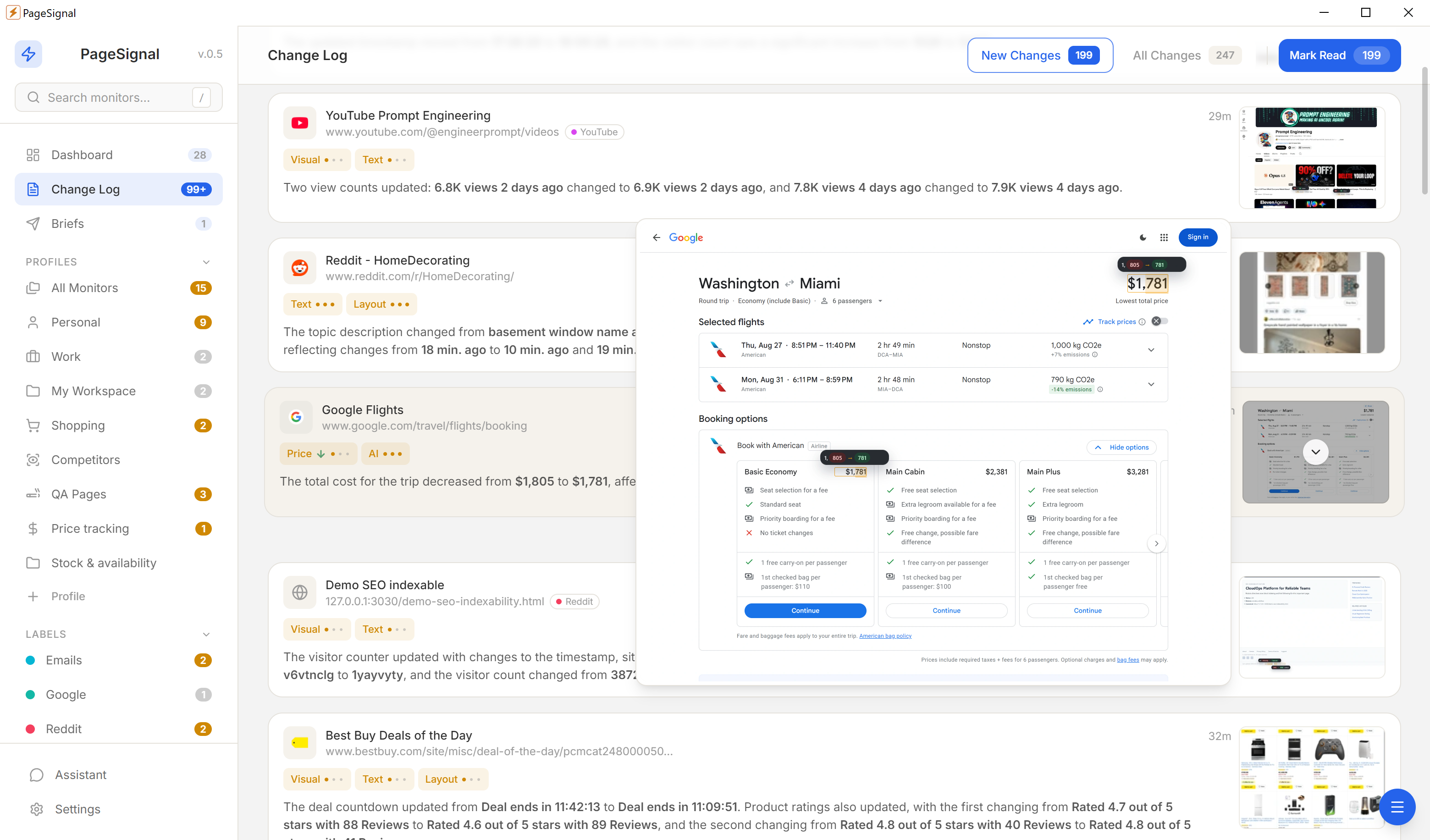Screen dimensions: 1430x840
Task: Click the Price tag on Google Flights
Action: (x=318, y=453)
